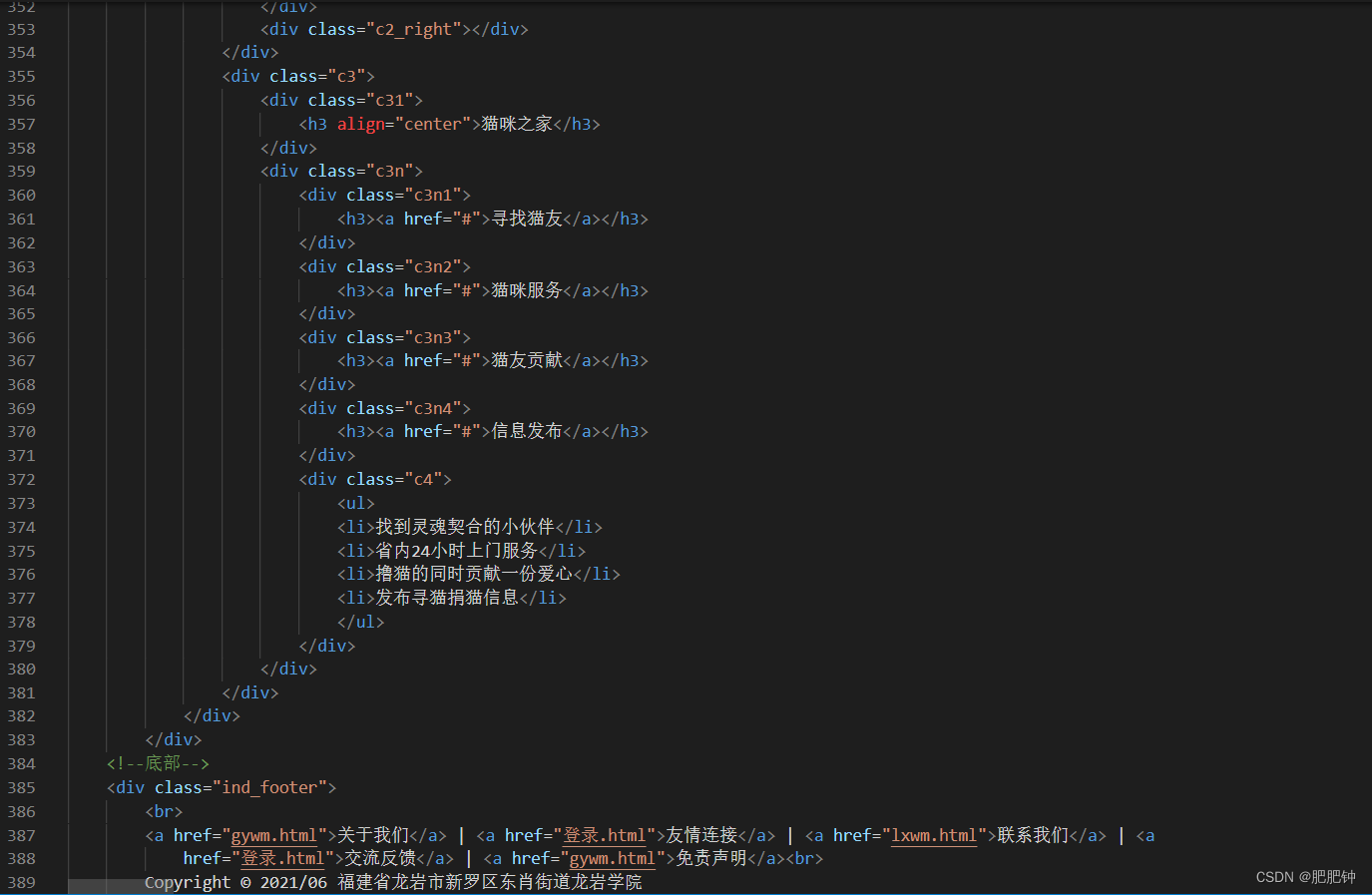
Task: Click the closing div tag on line 380
Action: point(288,669)
